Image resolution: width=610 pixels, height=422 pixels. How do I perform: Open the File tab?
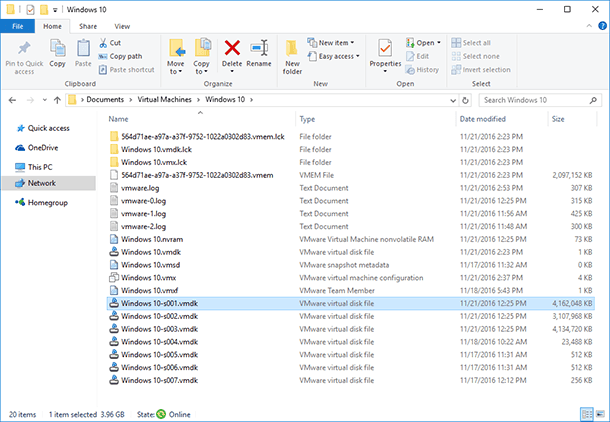click(18, 26)
